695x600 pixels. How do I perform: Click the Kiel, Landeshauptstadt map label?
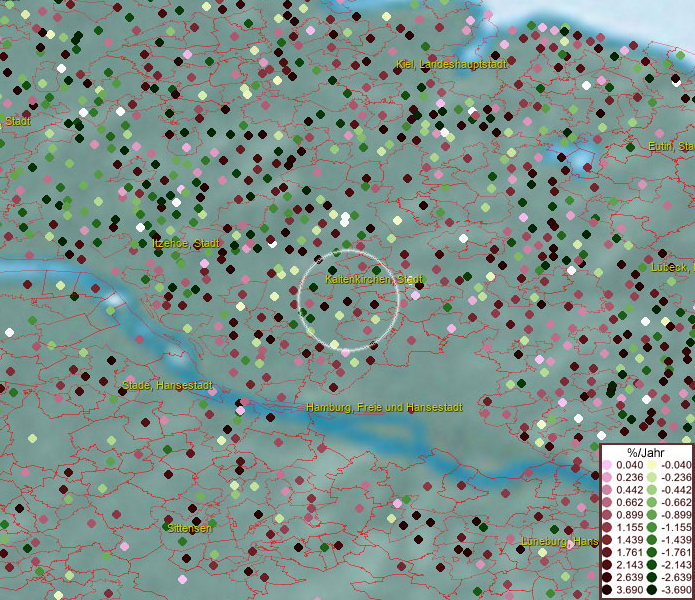451,64
